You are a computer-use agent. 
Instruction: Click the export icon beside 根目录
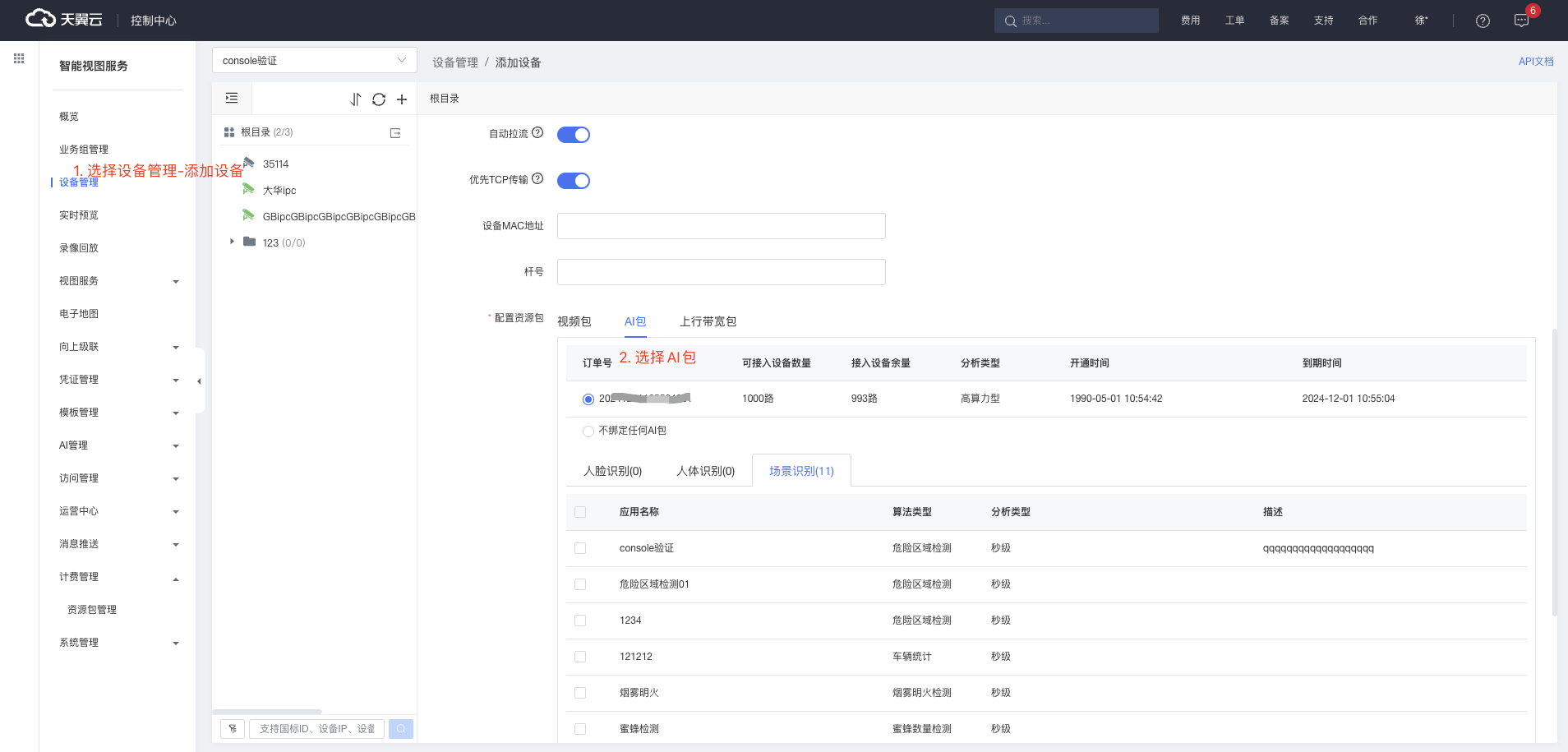pos(395,133)
